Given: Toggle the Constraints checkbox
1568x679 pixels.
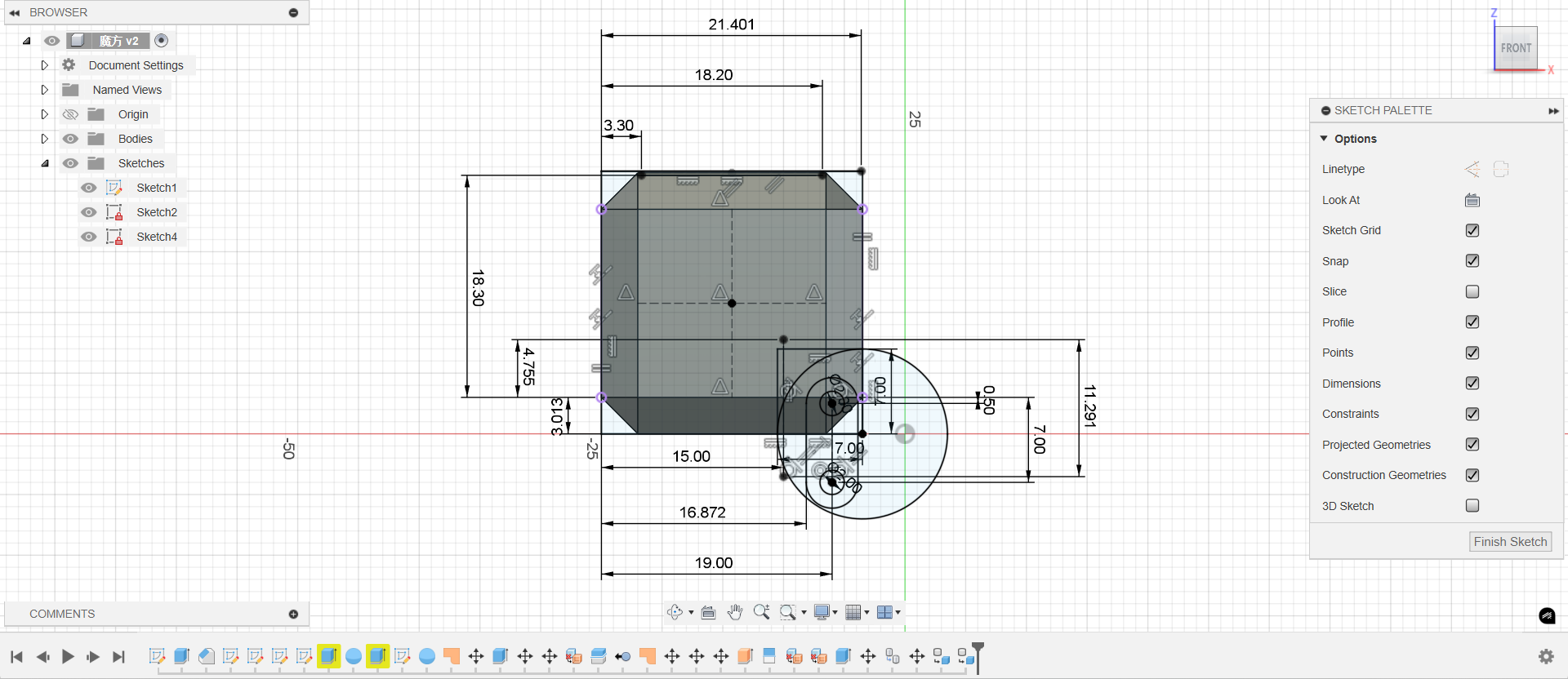Looking at the screenshot, I should point(1472,414).
